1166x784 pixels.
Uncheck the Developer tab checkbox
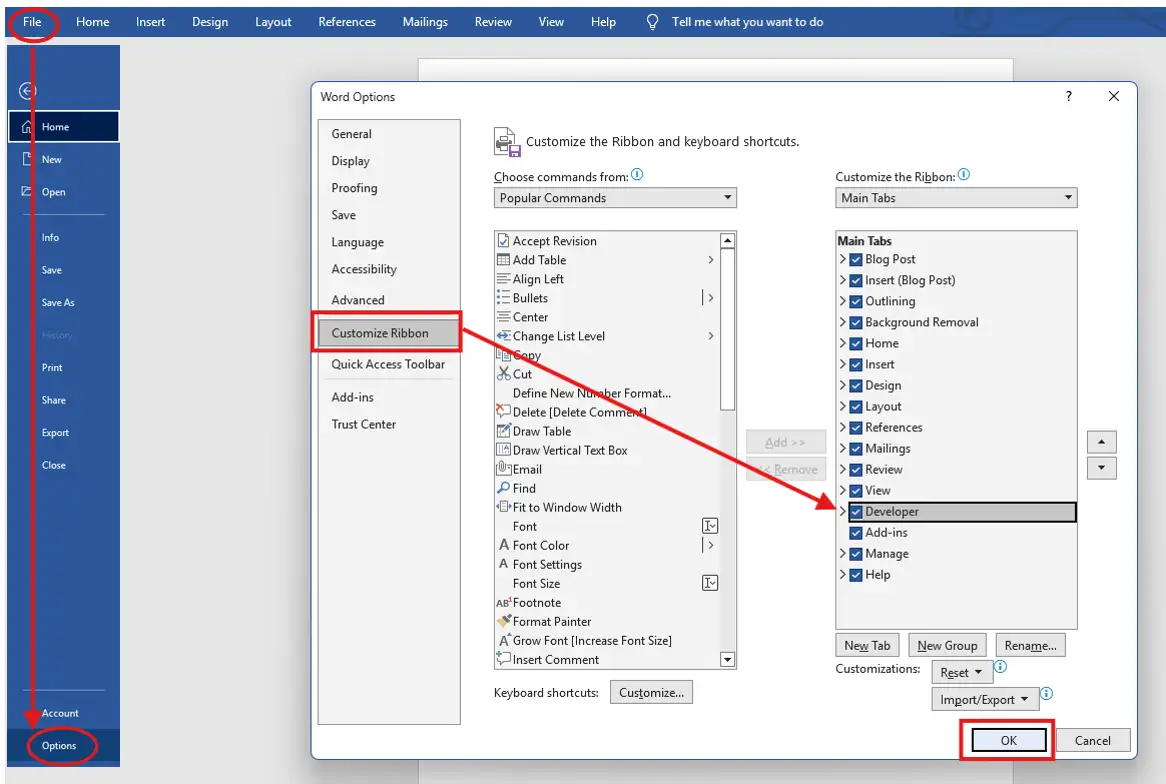[855, 511]
